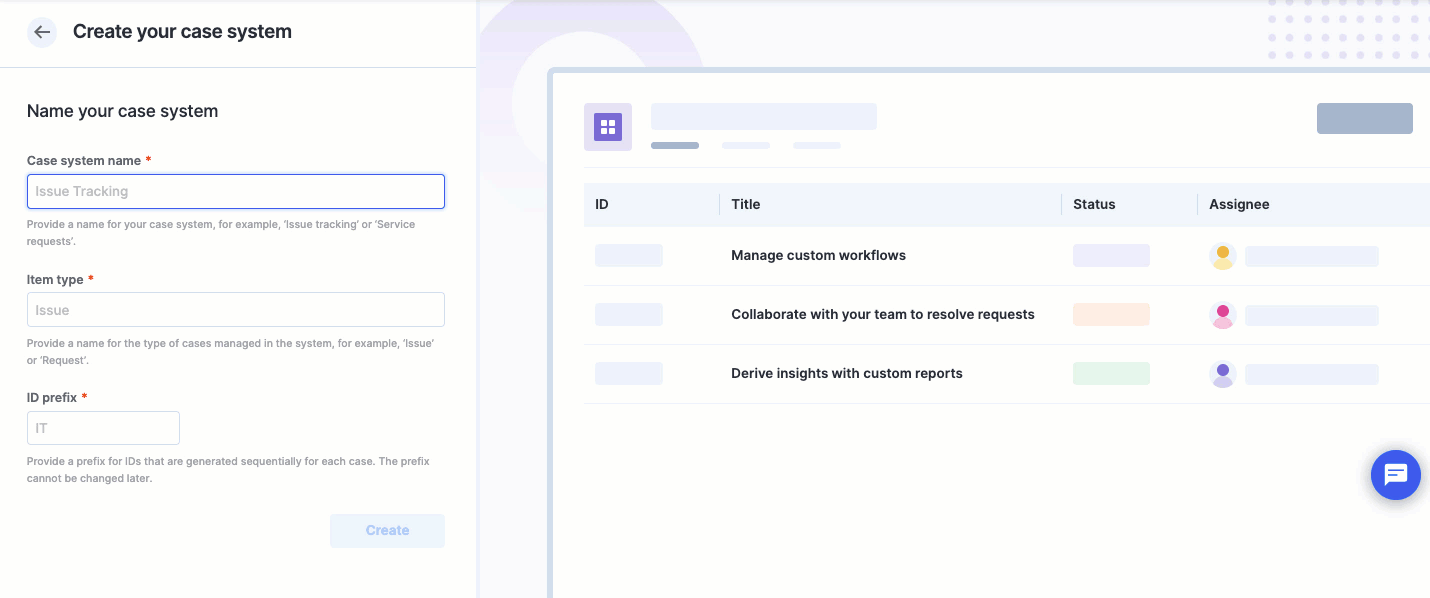Focus the Item type input field
Viewport: 1430px width, 598px height.
(236, 310)
